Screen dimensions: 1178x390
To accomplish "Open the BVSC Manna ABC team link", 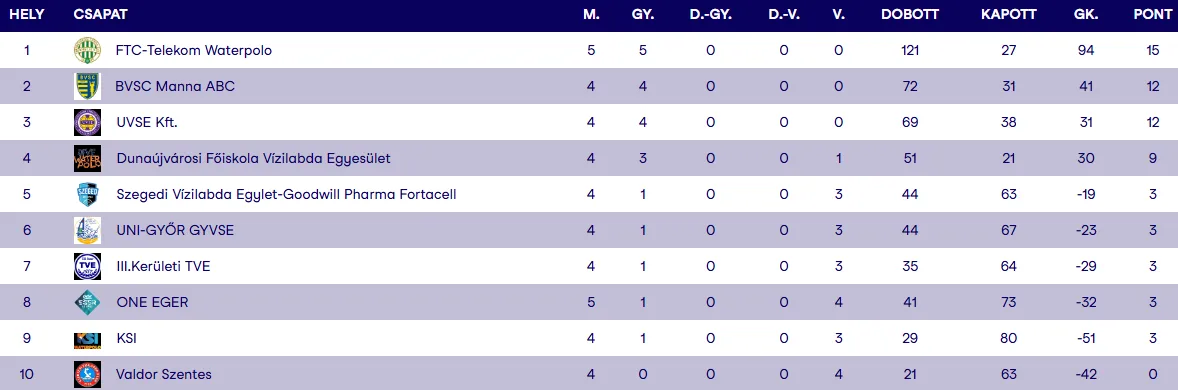I will pos(175,86).
